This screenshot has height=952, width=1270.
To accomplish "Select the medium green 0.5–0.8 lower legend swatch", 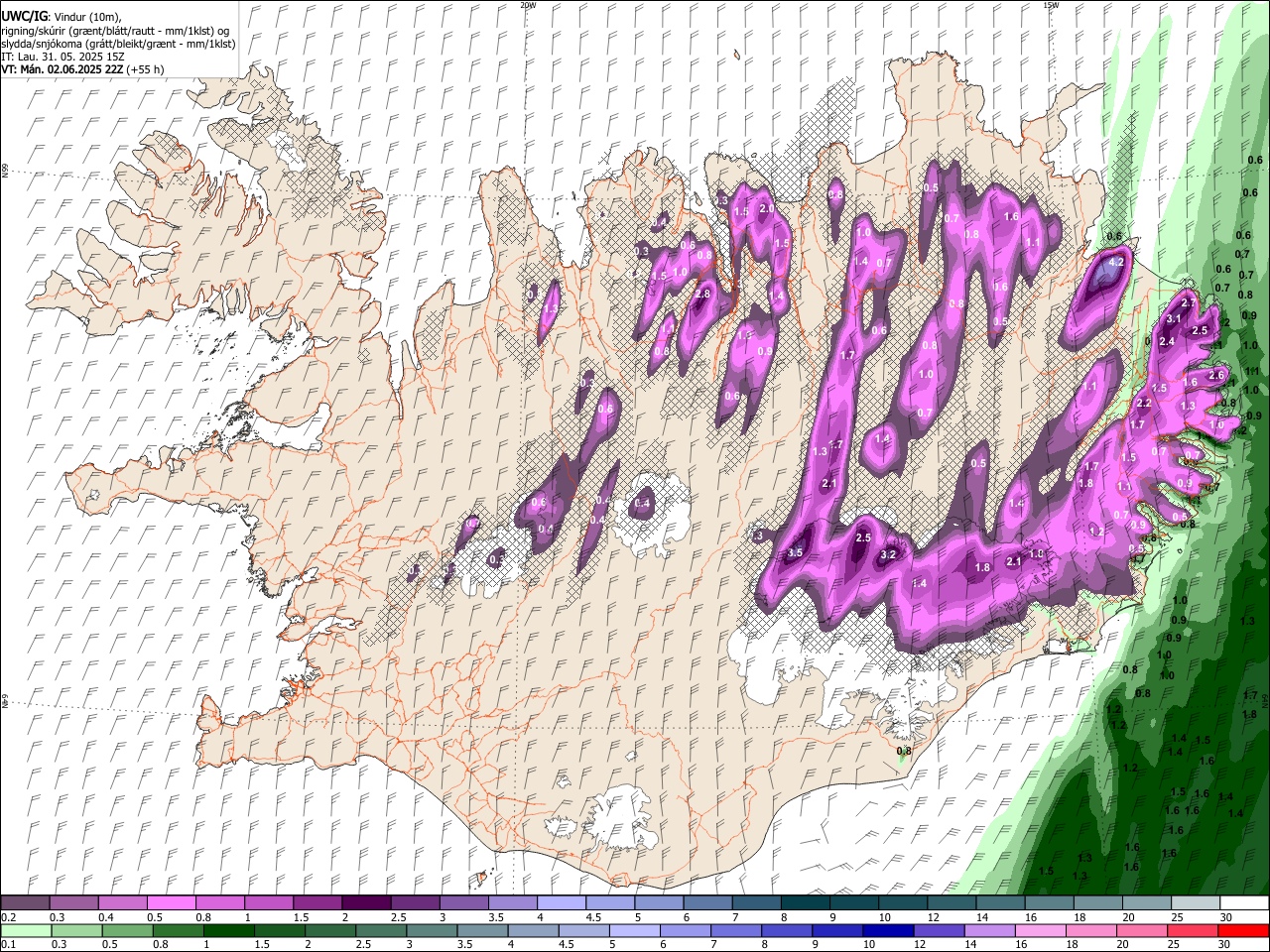I will tap(127, 930).
